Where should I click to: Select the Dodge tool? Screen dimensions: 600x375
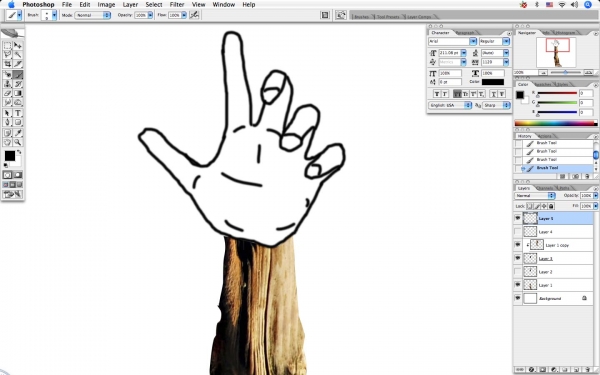(18, 102)
